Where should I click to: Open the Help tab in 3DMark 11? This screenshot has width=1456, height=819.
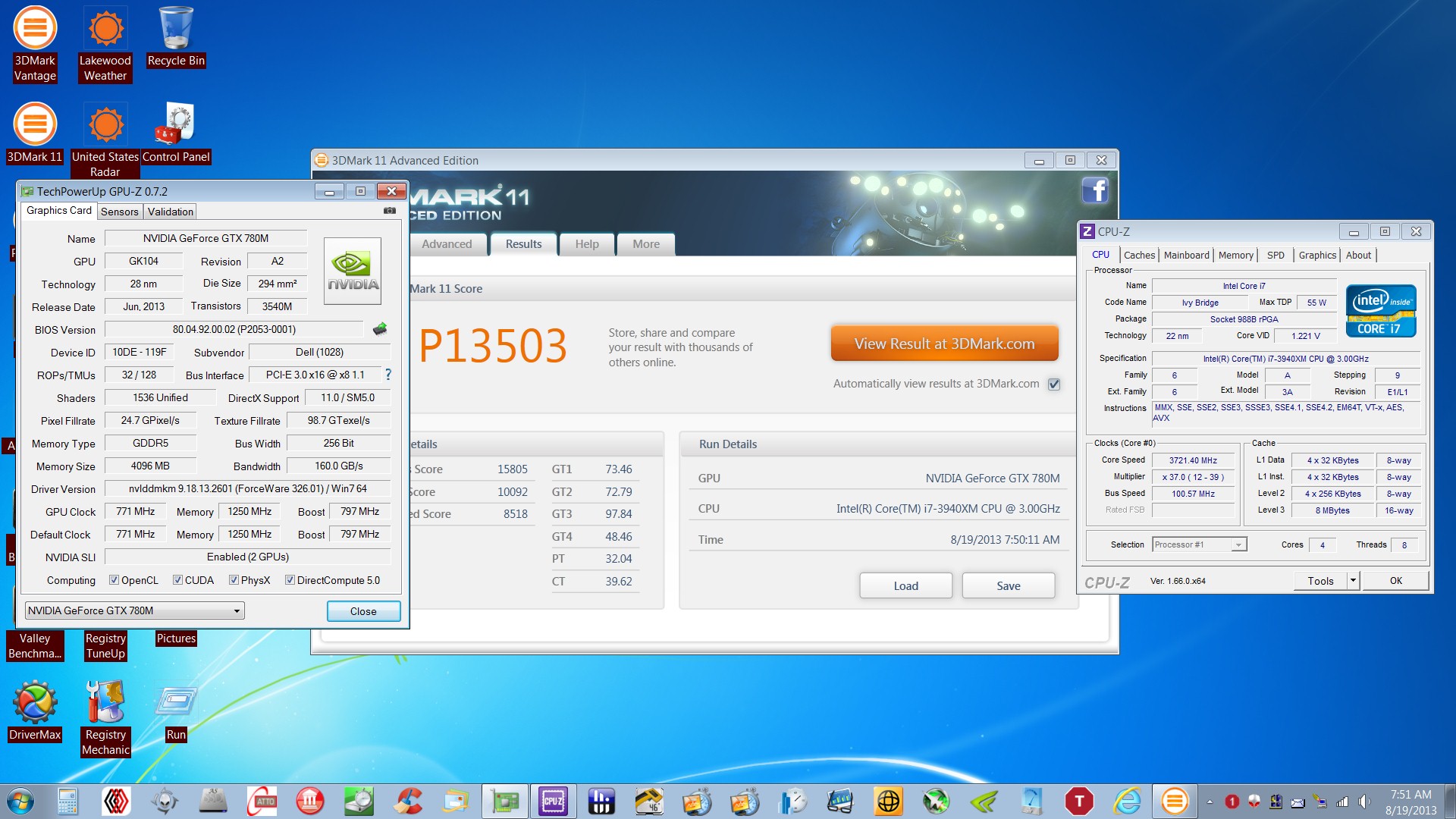(587, 244)
